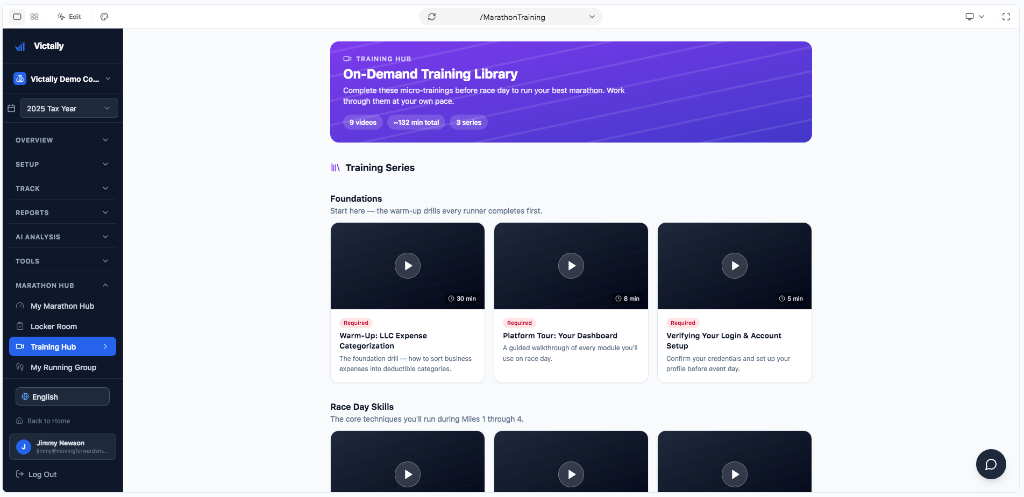Play the middle Race Day Skills video

[x=571, y=474]
